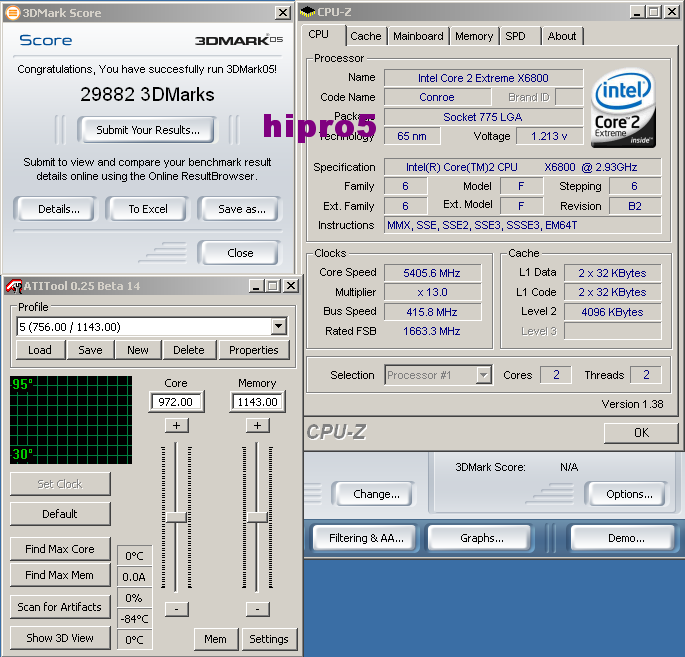
Task: Close the CPU-Z window
Action: (671, 12)
